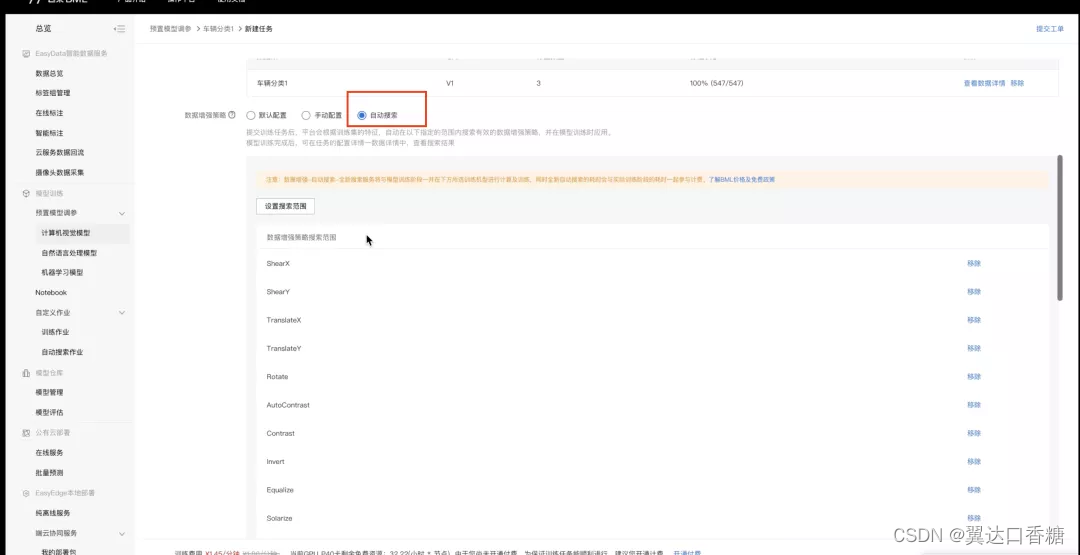Expand the 端云协同服务 submenu chevron
Image resolution: width=1080 pixels, height=555 pixels.
122,534
